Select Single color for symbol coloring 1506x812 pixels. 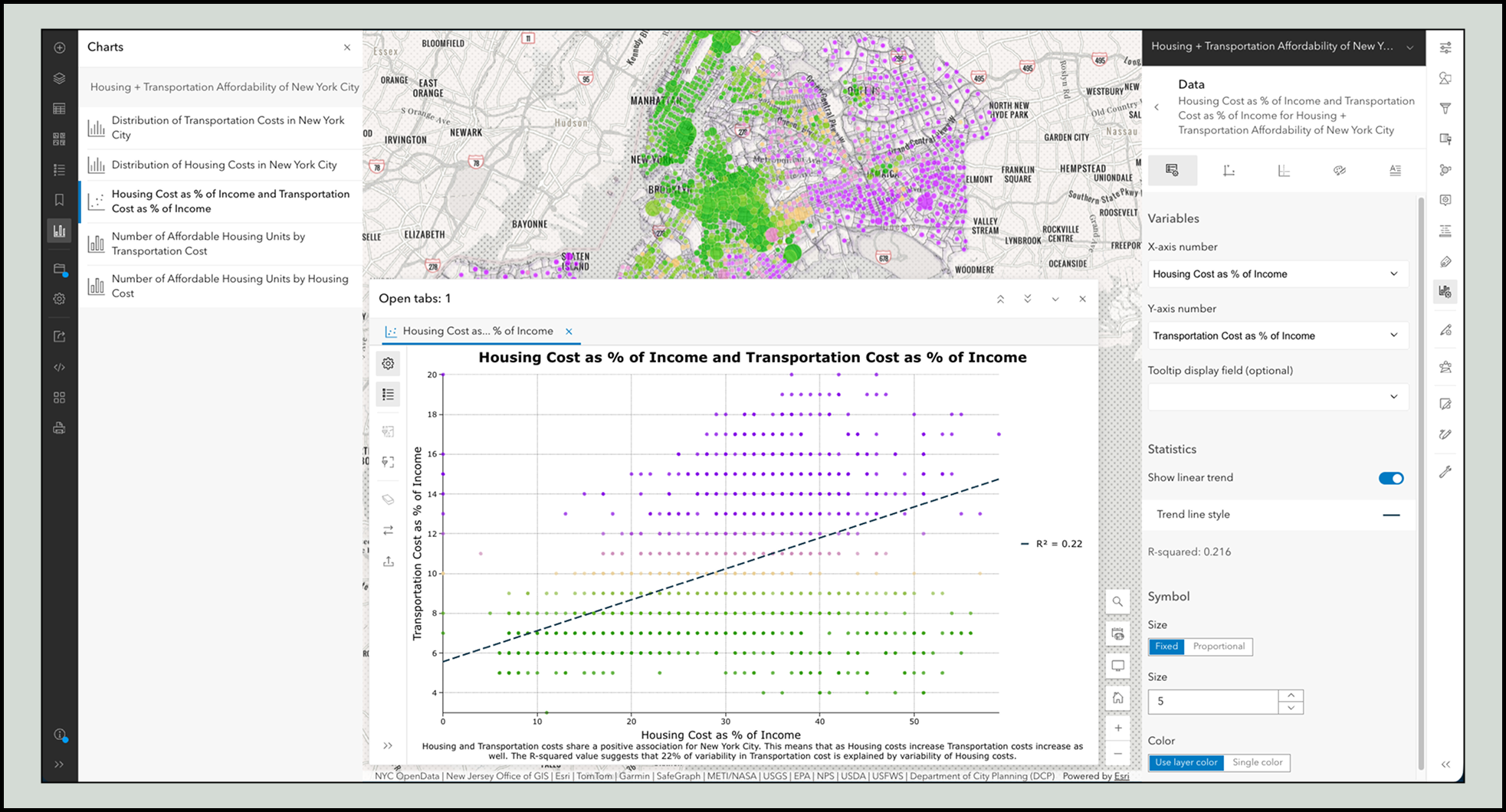pos(1257,762)
